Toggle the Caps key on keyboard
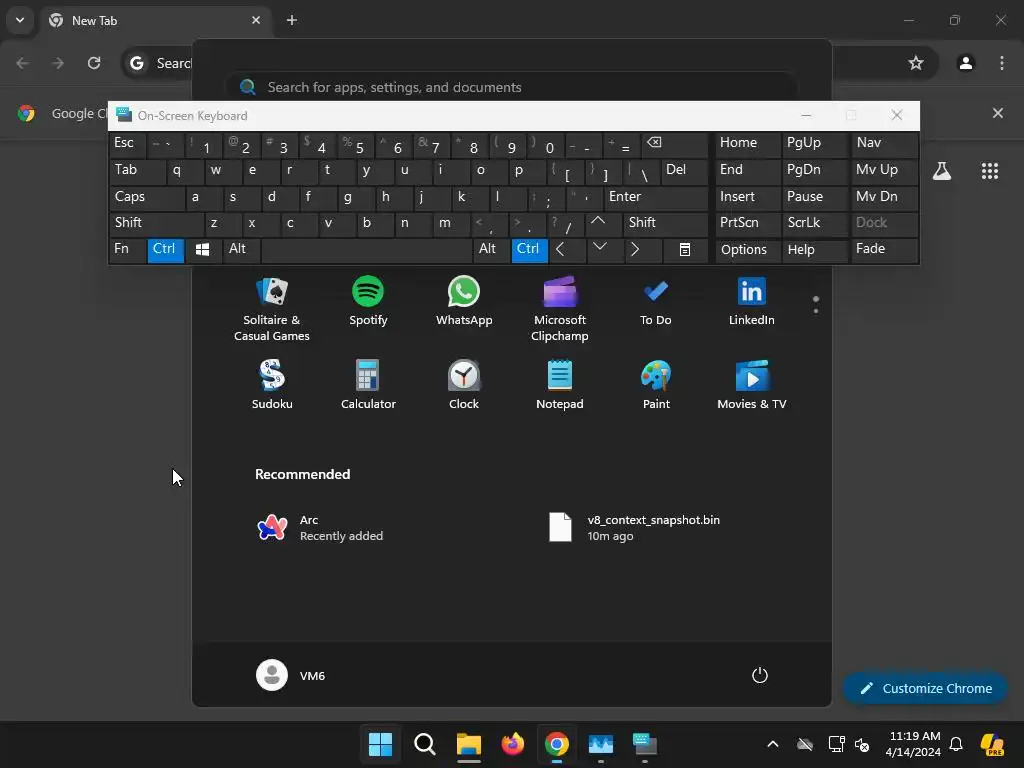The height and width of the screenshot is (768, 1024). (x=147, y=197)
